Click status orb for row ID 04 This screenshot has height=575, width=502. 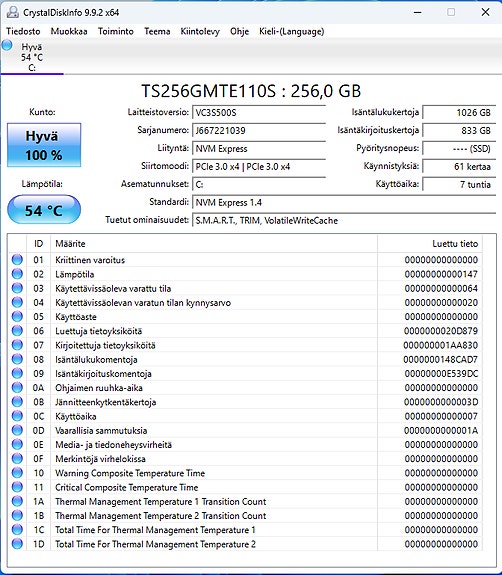pyautogui.click(x=17, y=302)
